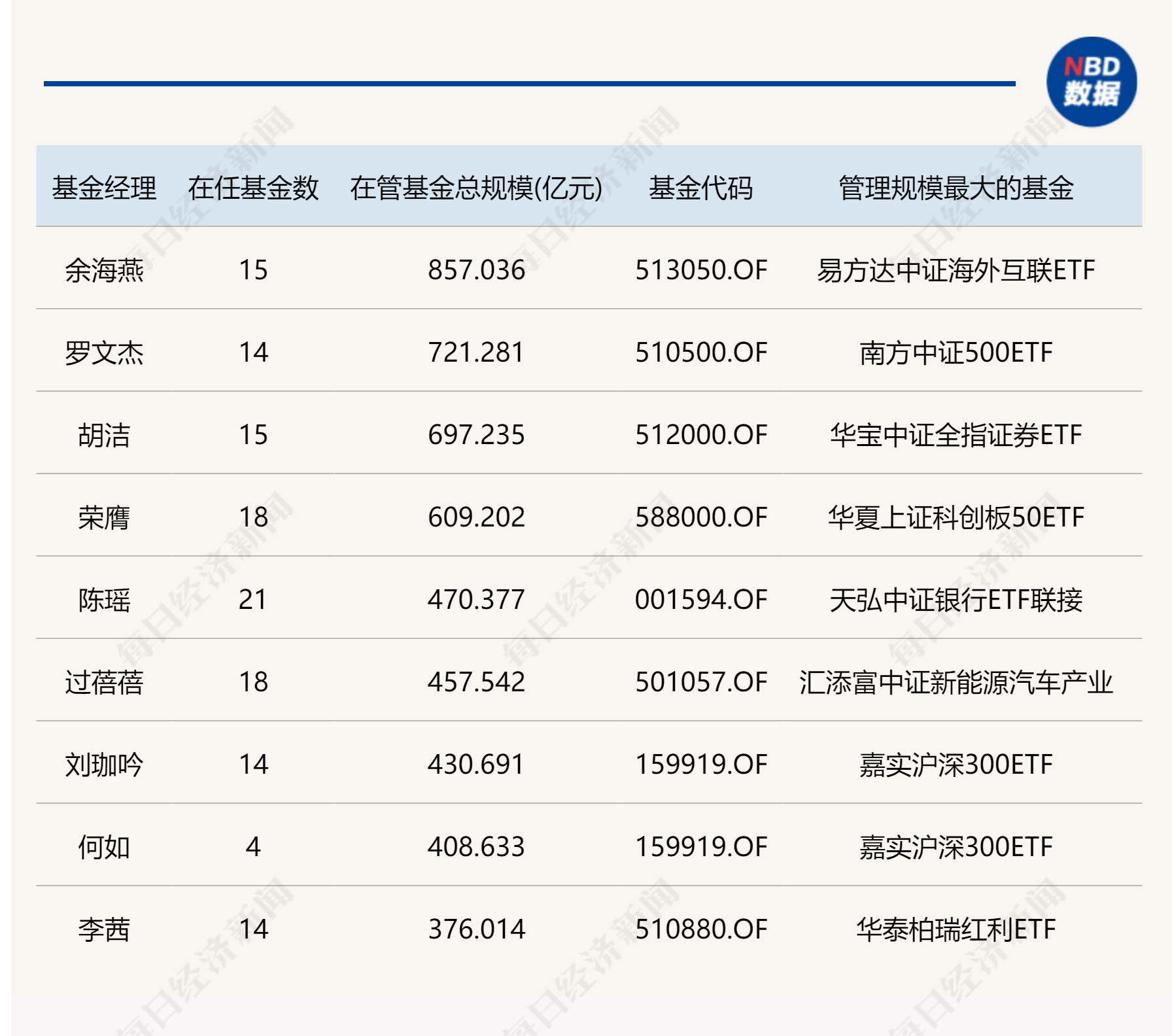Click the 在管基金总规模(亿元) header

[x=476, y=188]
